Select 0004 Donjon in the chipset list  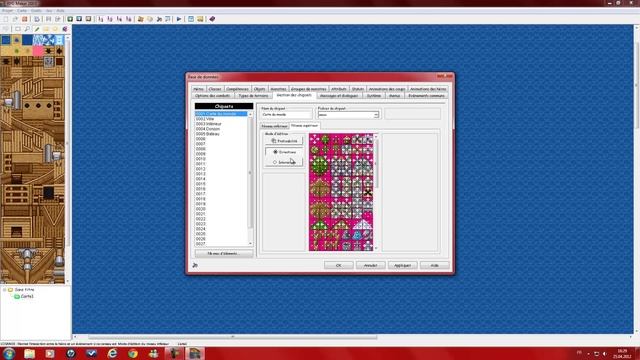[x=221, y=129]
